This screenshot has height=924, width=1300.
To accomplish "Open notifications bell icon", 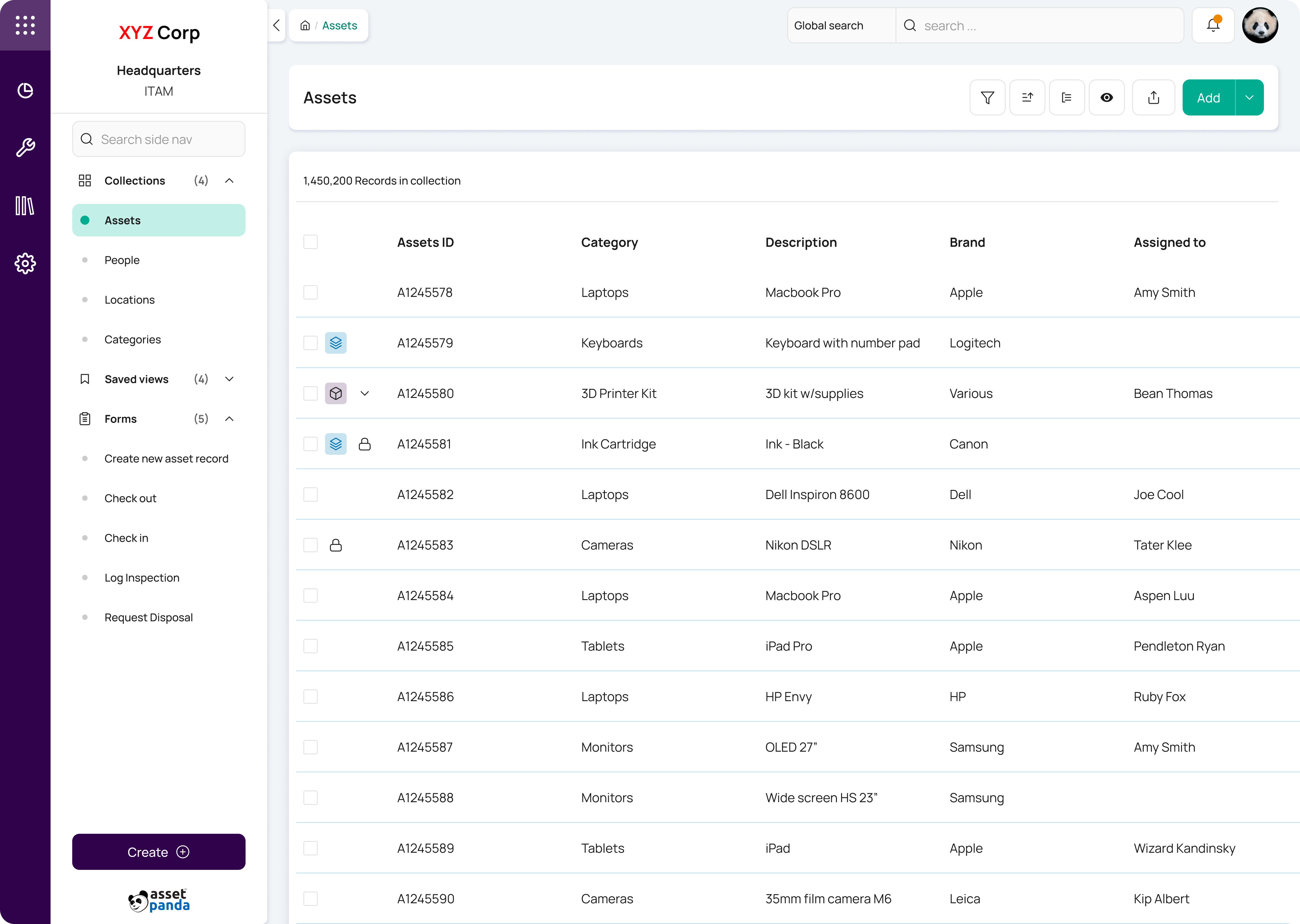I will click(x=1213, y=26).
